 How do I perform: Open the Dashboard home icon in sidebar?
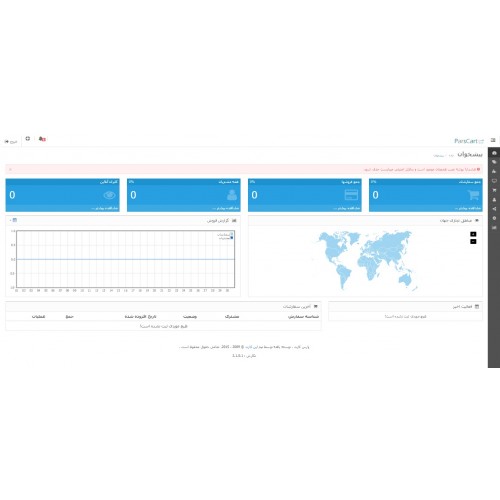point(494,153)
